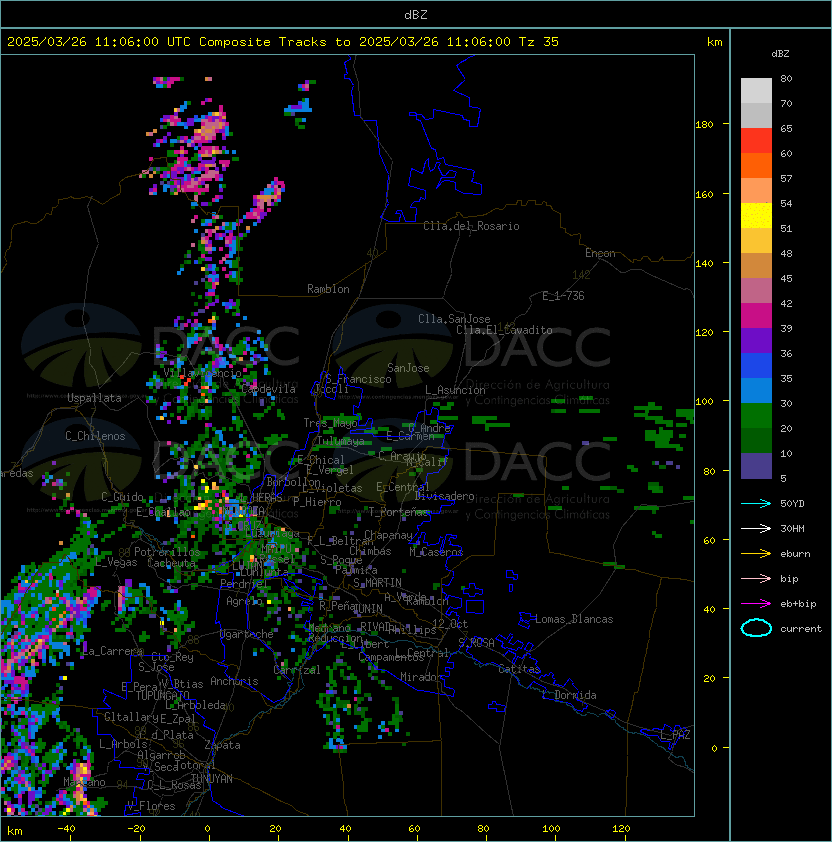
Task: Click the M_Caseros place label
Action: (436, 552)
